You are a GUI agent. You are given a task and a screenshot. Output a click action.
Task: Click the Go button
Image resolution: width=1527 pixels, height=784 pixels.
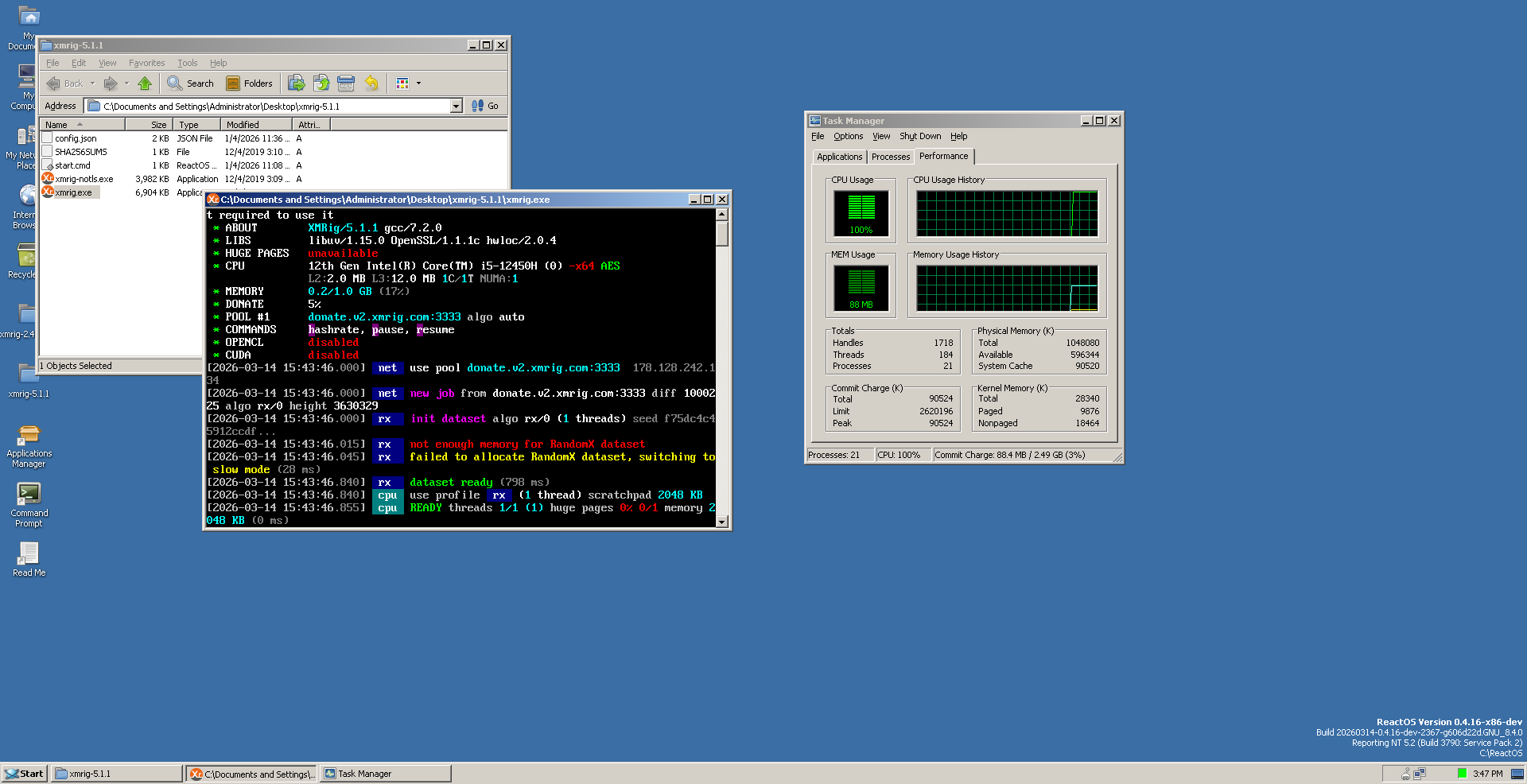(x=485, y=107)
